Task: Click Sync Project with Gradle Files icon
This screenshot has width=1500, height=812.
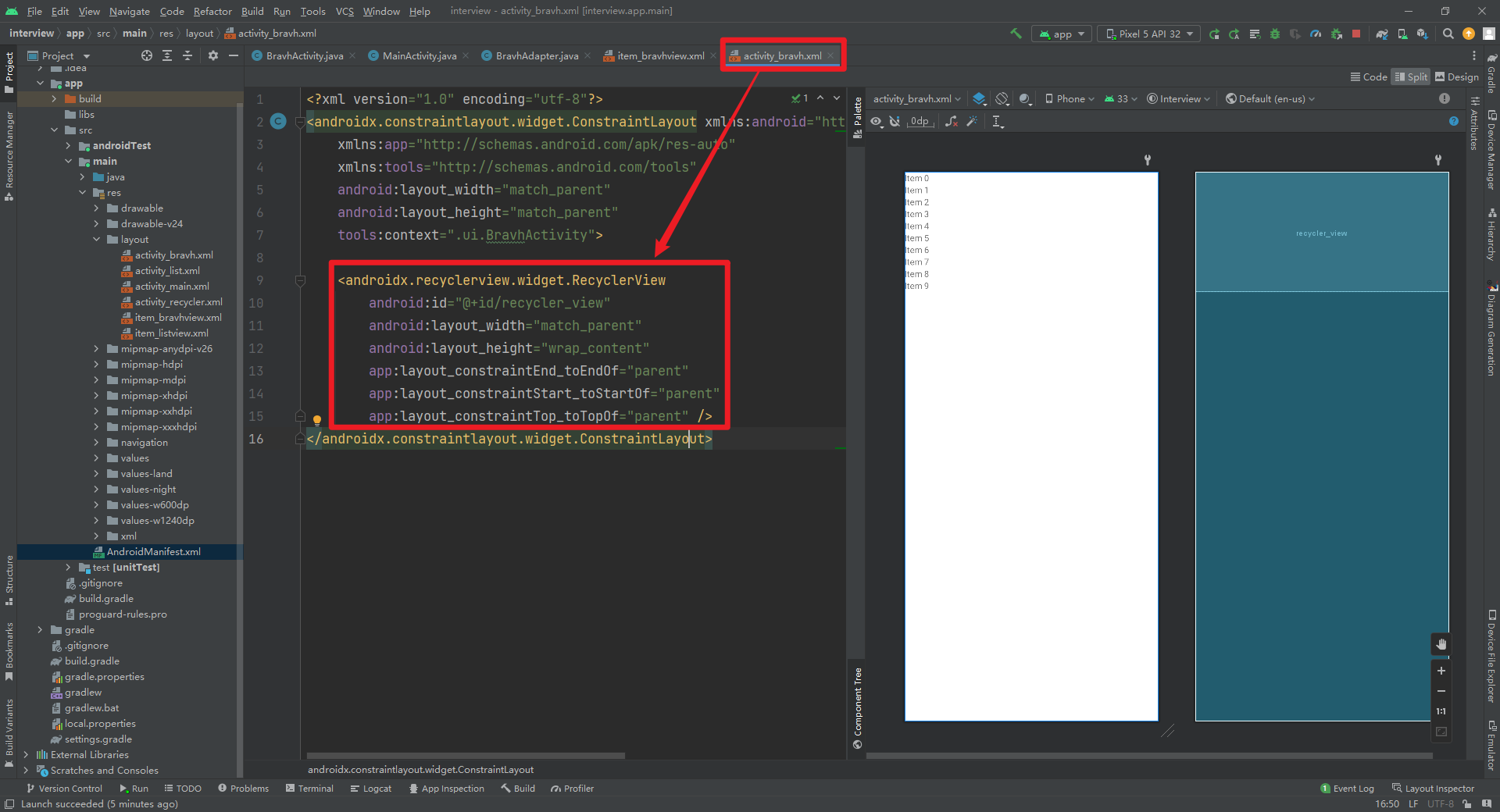Action: pos(1382,34)
